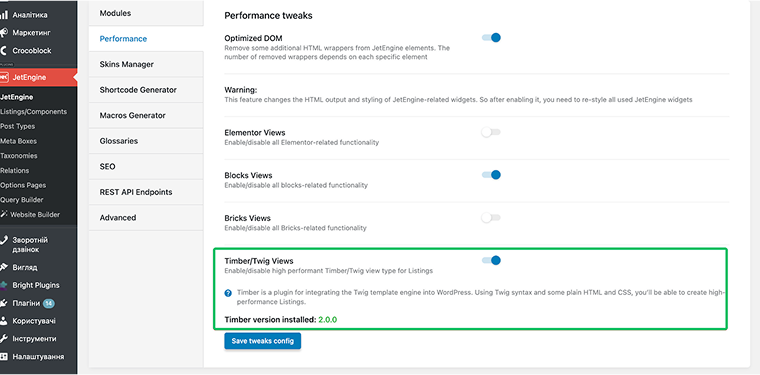Image resolution: width=760 pixels, height=375 pixels.
Task: Click the JetEngine logo icon
Action: [x=4, y=77]
